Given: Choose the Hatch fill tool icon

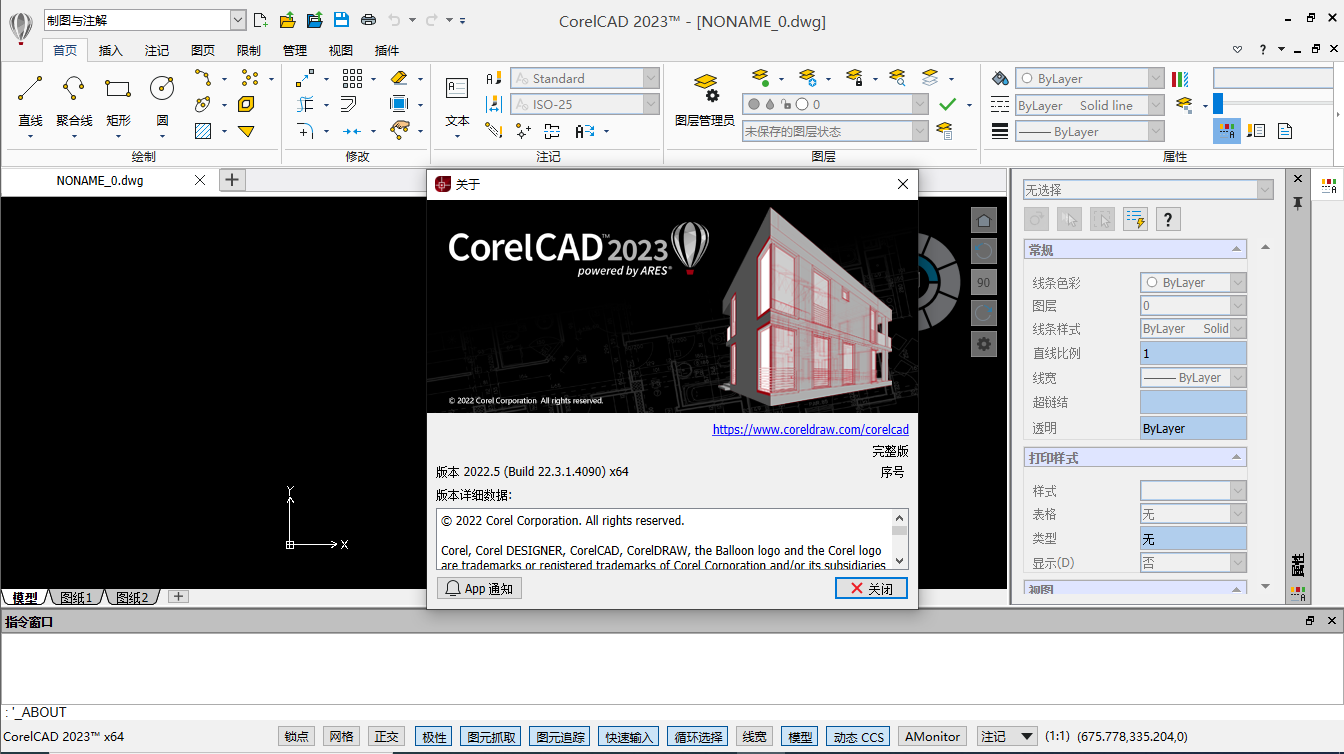Looking at the screenshot, I should [203, 131].
